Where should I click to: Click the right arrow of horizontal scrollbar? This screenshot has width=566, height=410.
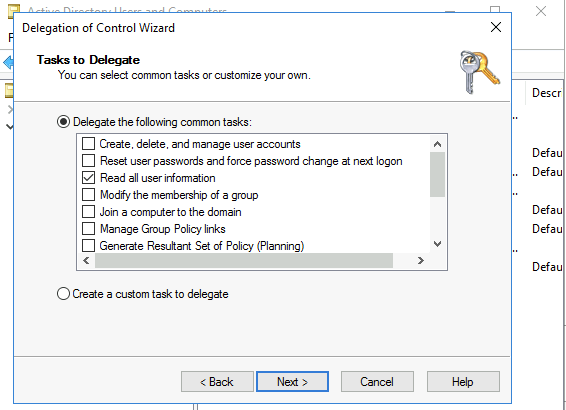[x=421, y=261]
